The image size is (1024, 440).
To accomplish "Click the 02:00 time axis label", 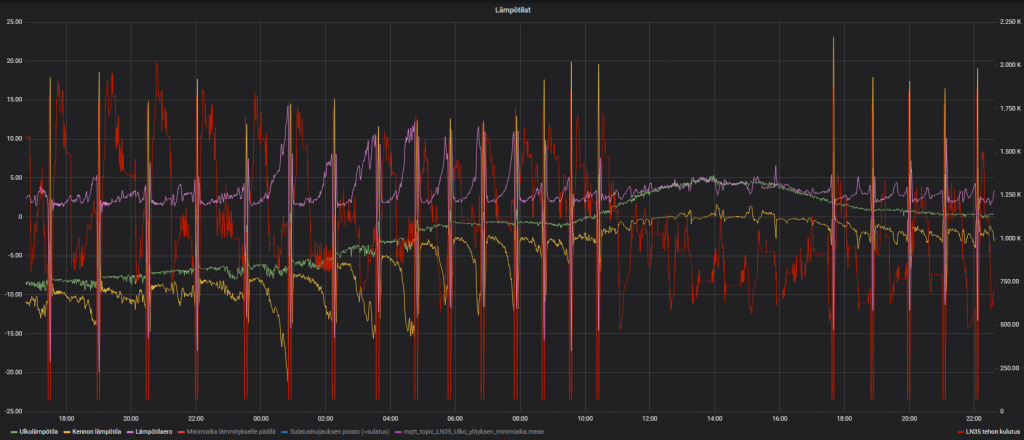I will (x=325, y=418).
